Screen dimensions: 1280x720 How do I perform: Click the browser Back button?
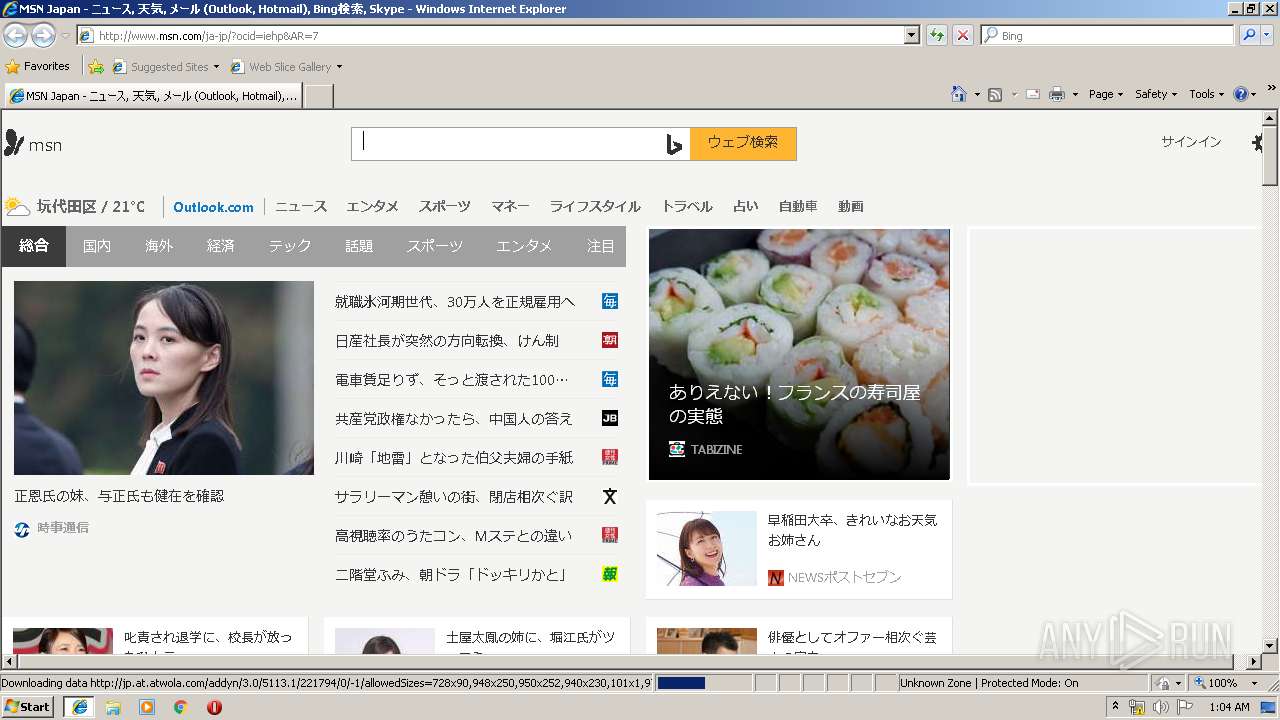(15, 35)
